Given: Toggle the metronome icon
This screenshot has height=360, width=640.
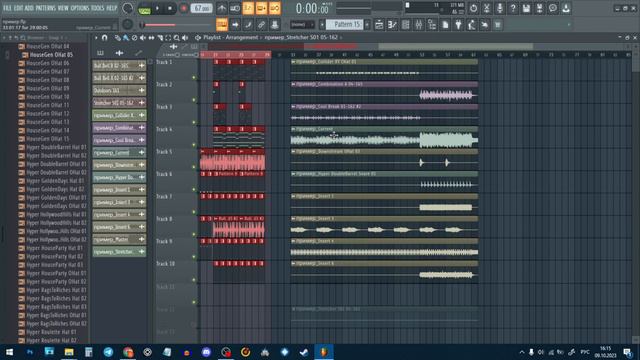Looking at the screenshot, I should pos(222,8).
